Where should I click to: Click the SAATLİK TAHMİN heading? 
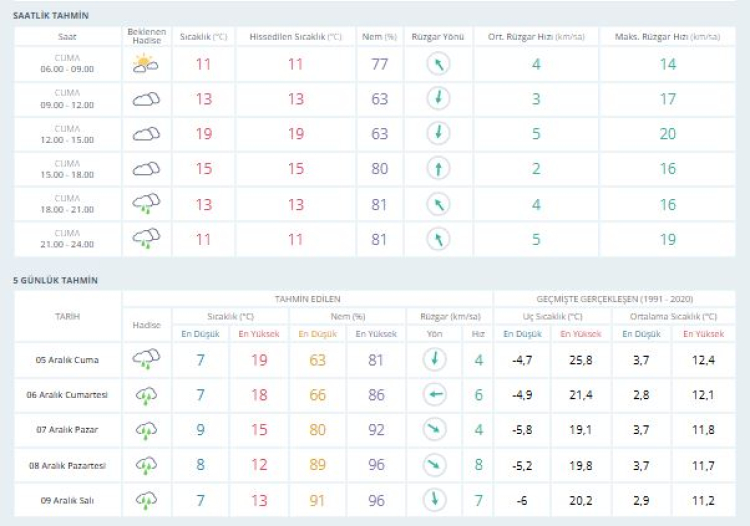pos(50,17)
